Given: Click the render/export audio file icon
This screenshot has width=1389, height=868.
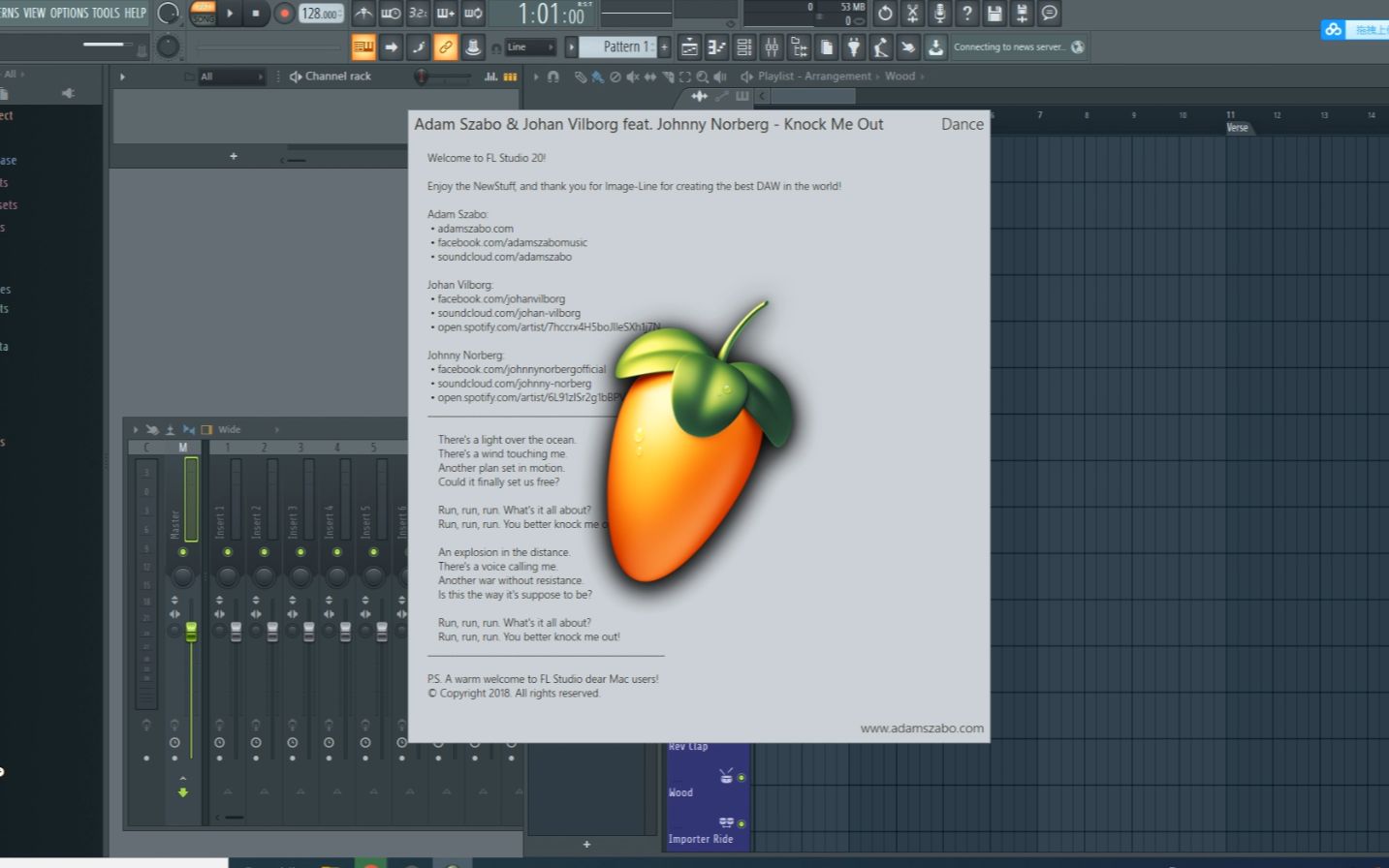Looking at the screenshot, I should [x=1022, y=14].
